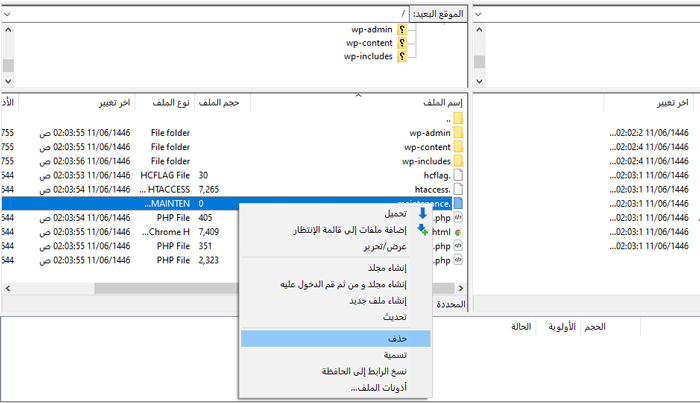Click the wp-includes folder icon in remote tree
Image resolution: width=700 pixels, height=403 pixels.
pos(402,56)
